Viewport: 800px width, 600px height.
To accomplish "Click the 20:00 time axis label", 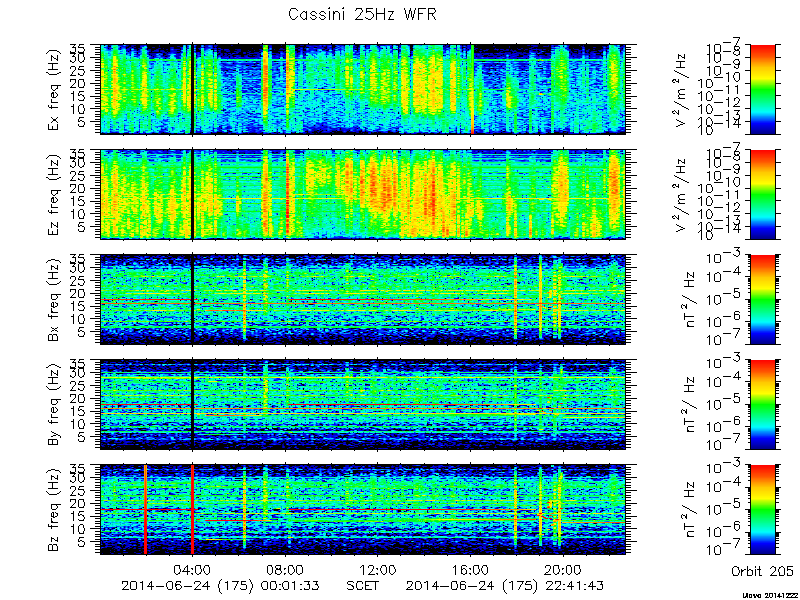I will tap(563, 570).
